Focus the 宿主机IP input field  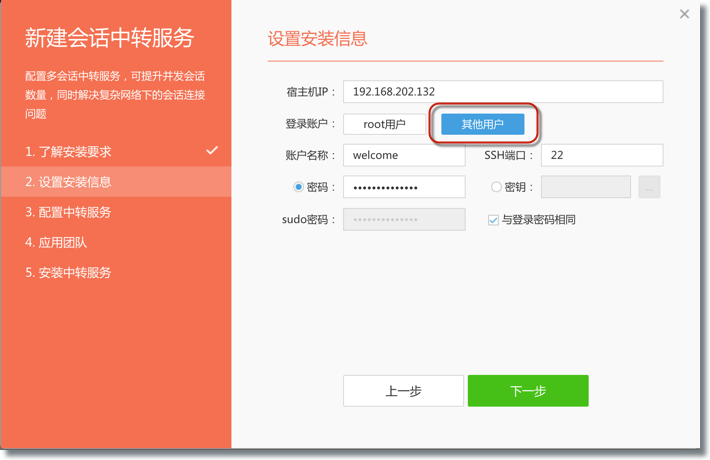[x=502, y=91]
